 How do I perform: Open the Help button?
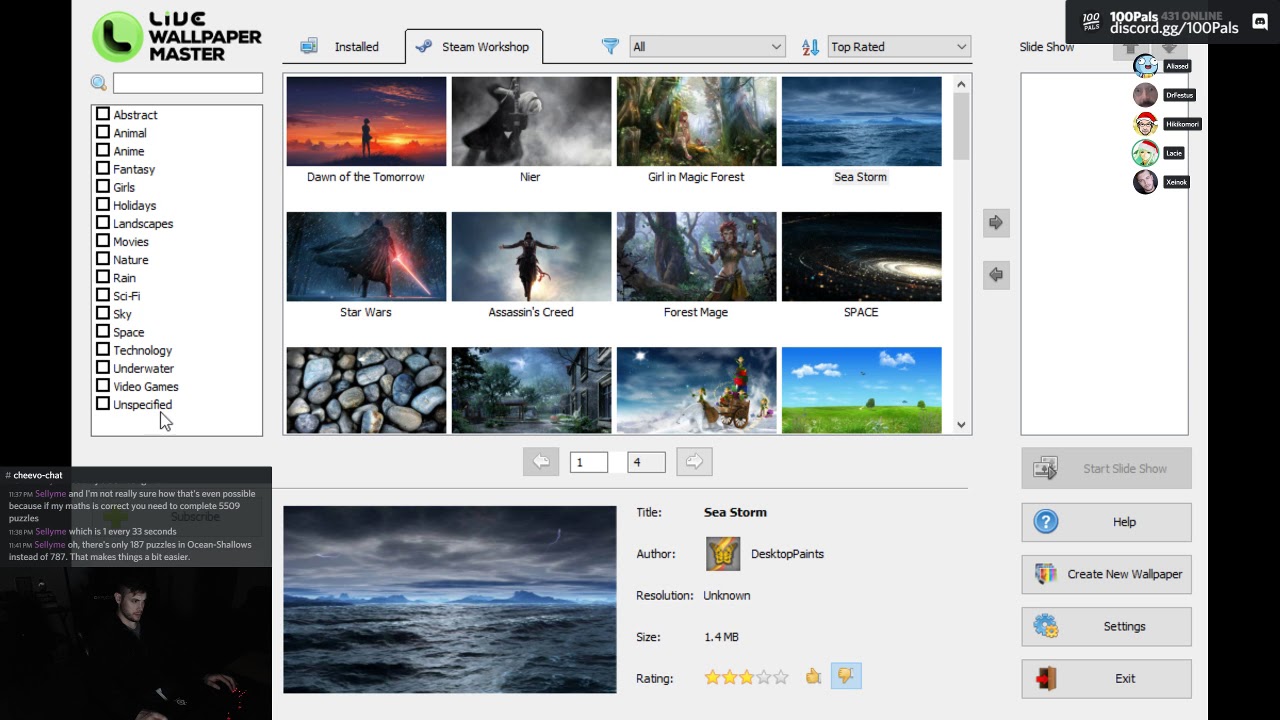pyautogui.click(x=1106, y=522)
